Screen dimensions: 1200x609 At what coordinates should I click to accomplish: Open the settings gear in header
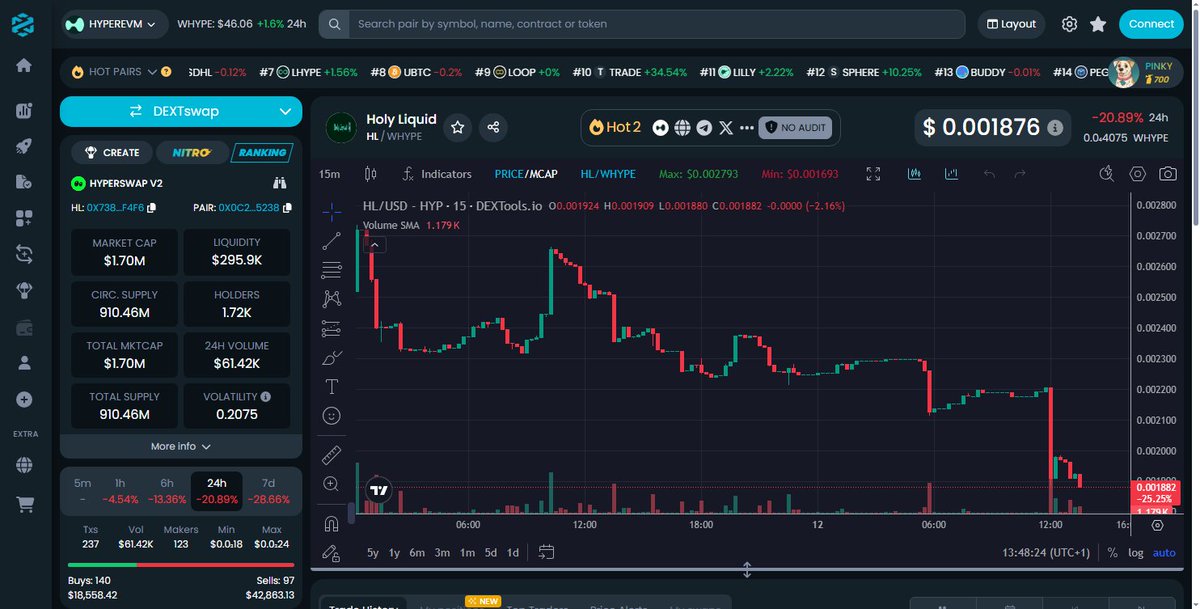click(1069, 24)
